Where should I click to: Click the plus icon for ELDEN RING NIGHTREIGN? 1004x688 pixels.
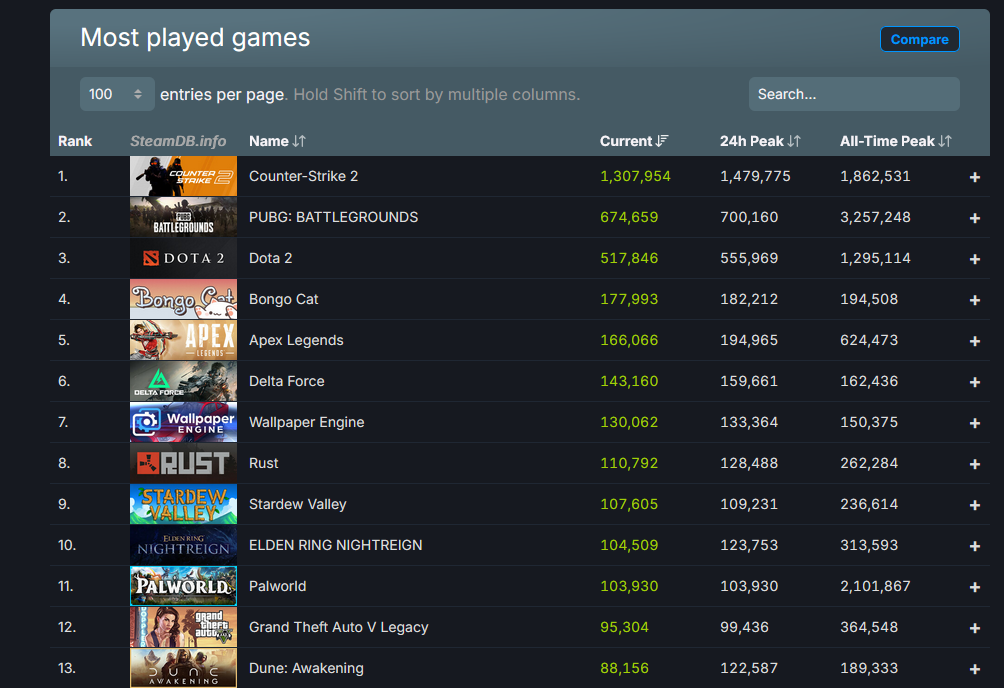point(975,546)
